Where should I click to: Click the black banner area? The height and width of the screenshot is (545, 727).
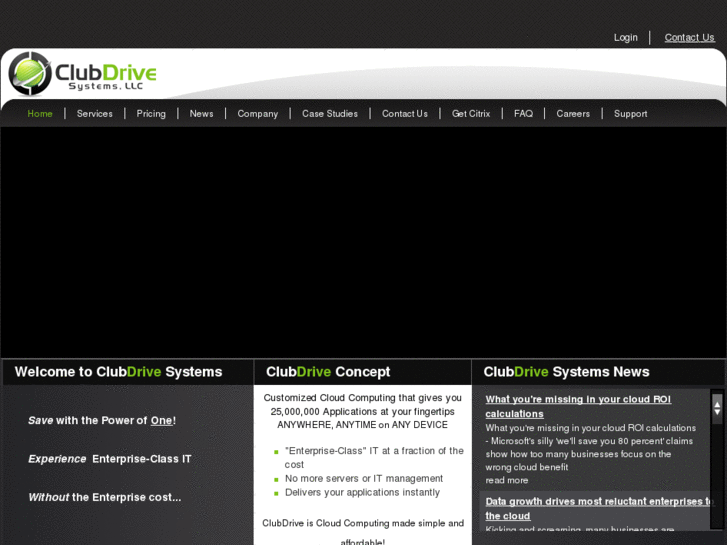[x=363, y=242]
